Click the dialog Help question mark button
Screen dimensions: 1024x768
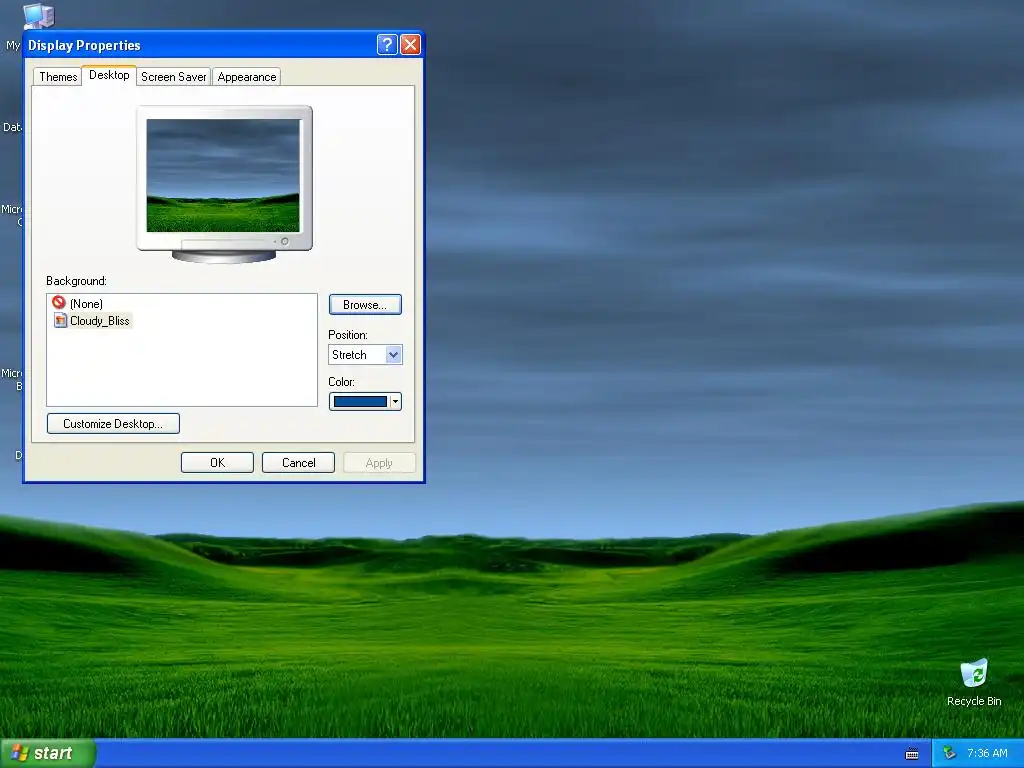(x=387, y=44)
